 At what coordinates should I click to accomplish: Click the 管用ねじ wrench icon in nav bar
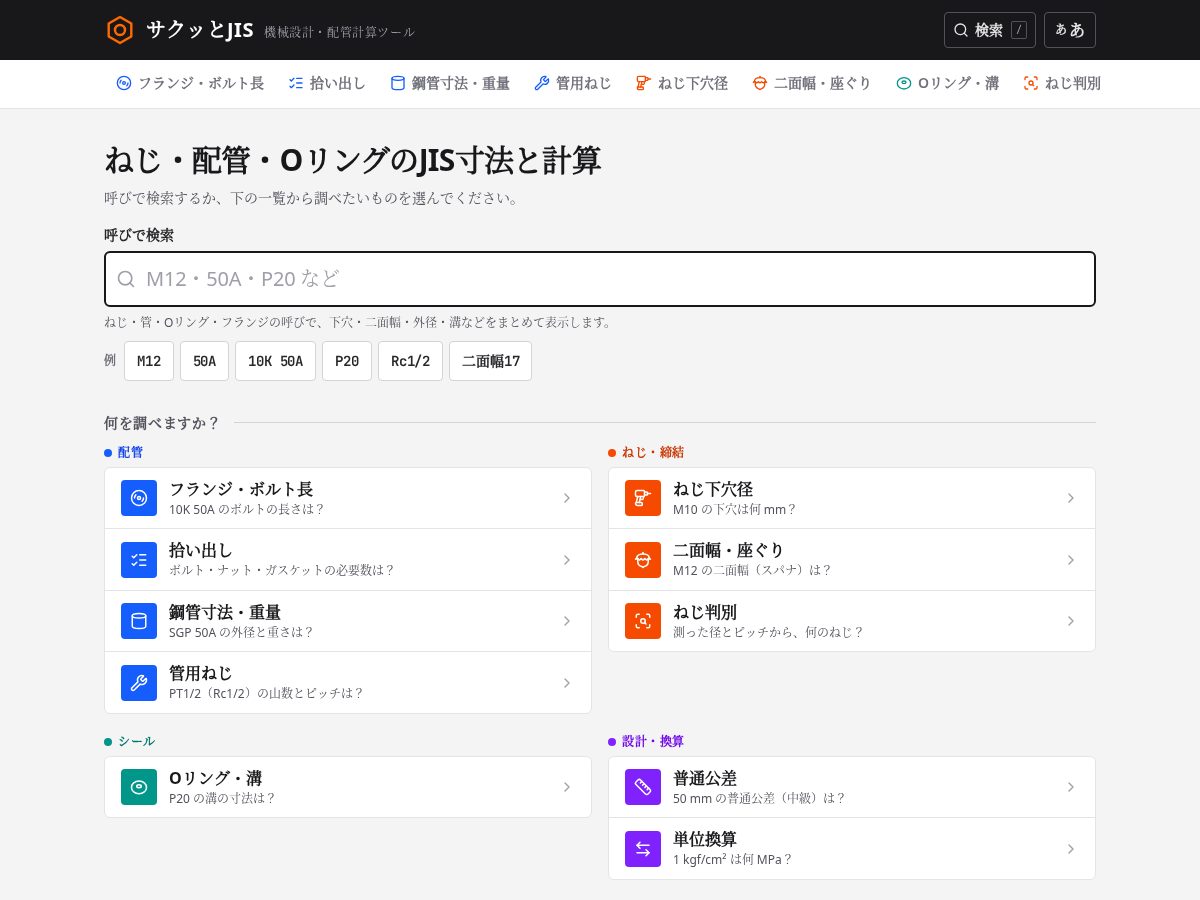pyautogui.click(x=542, y=84)
